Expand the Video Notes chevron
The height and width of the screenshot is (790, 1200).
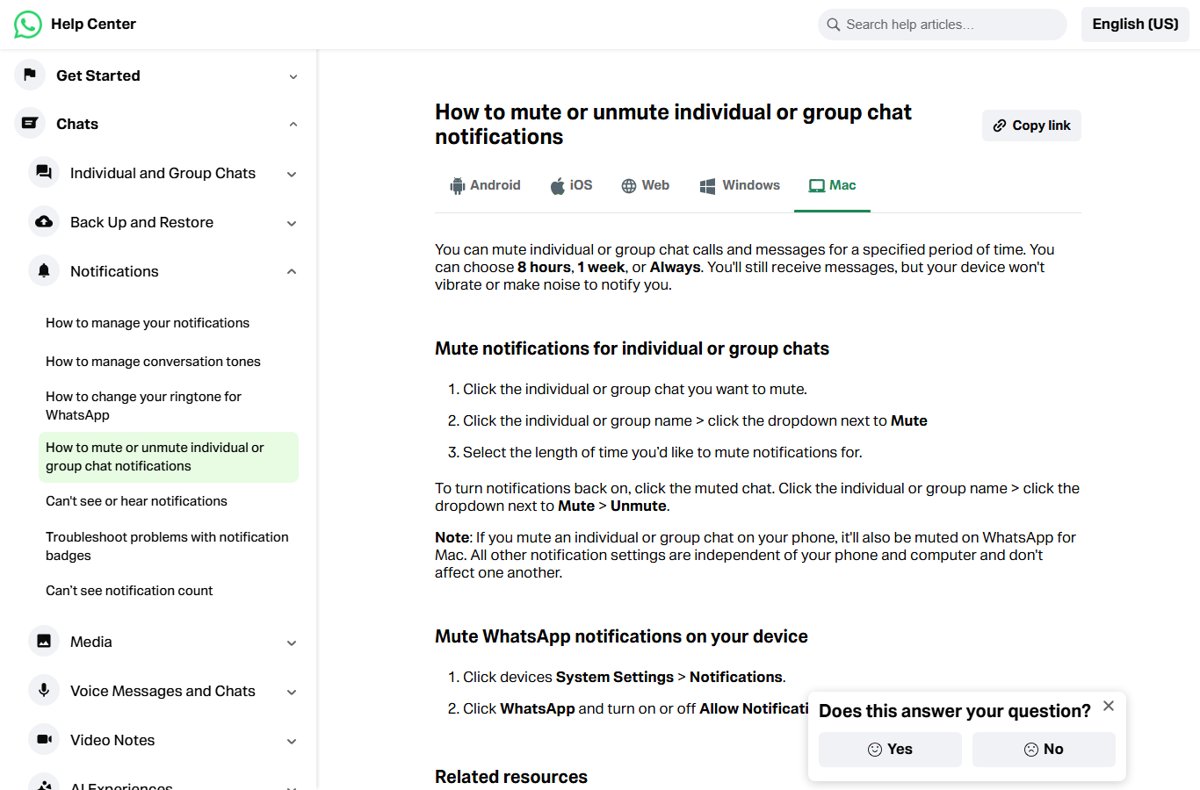(292, 741)
